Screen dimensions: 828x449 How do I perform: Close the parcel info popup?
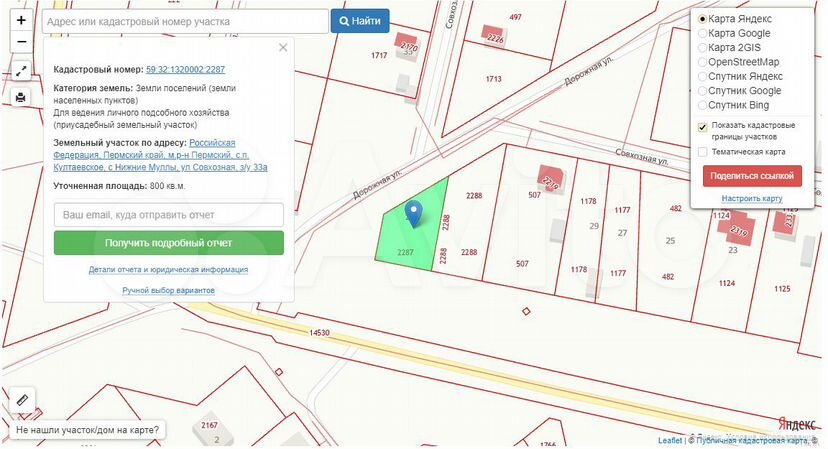[x=283, y=47]
